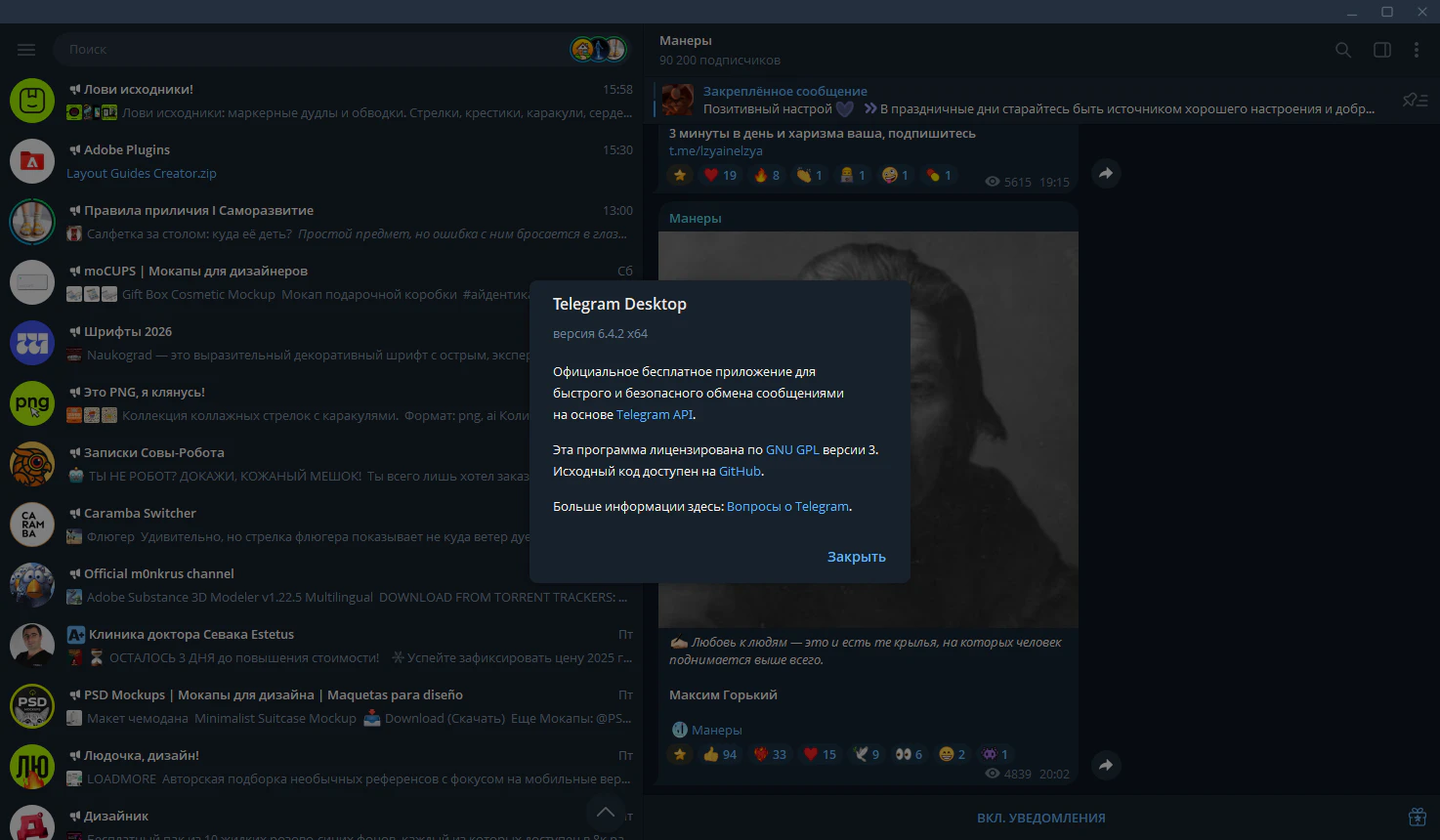Maximize the Telegram window
The width and height of the screenshot is (1440, 840).
(x=1386, y=12)
